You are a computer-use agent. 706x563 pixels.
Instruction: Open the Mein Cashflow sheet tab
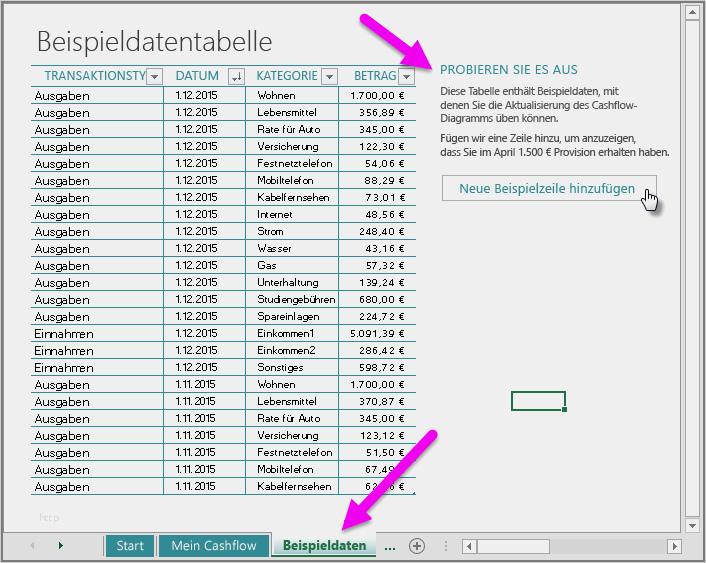(x=214, y=546)
